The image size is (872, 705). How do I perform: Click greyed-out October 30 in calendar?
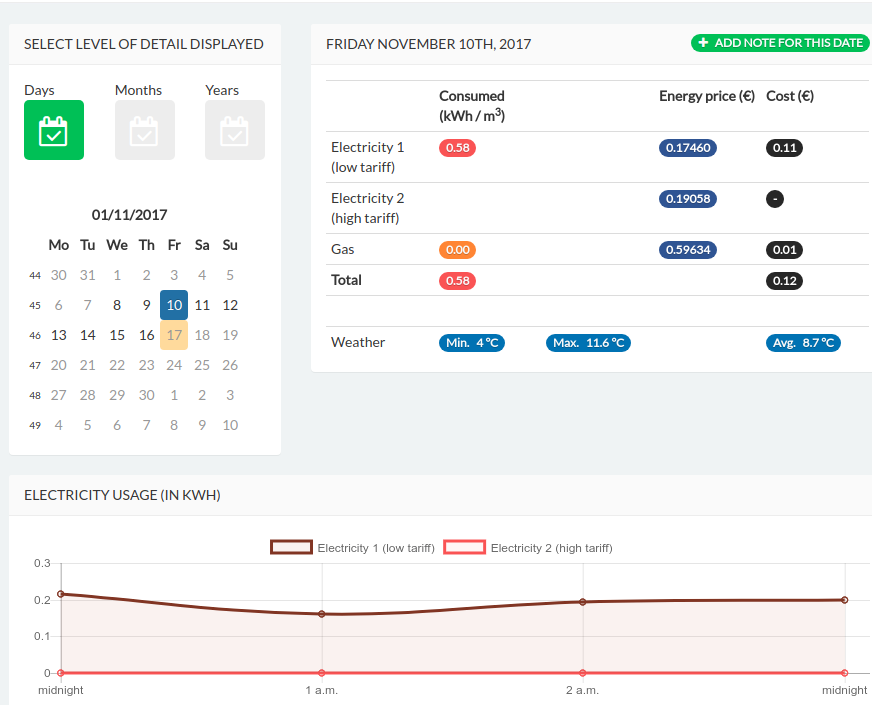coord(58,275)
